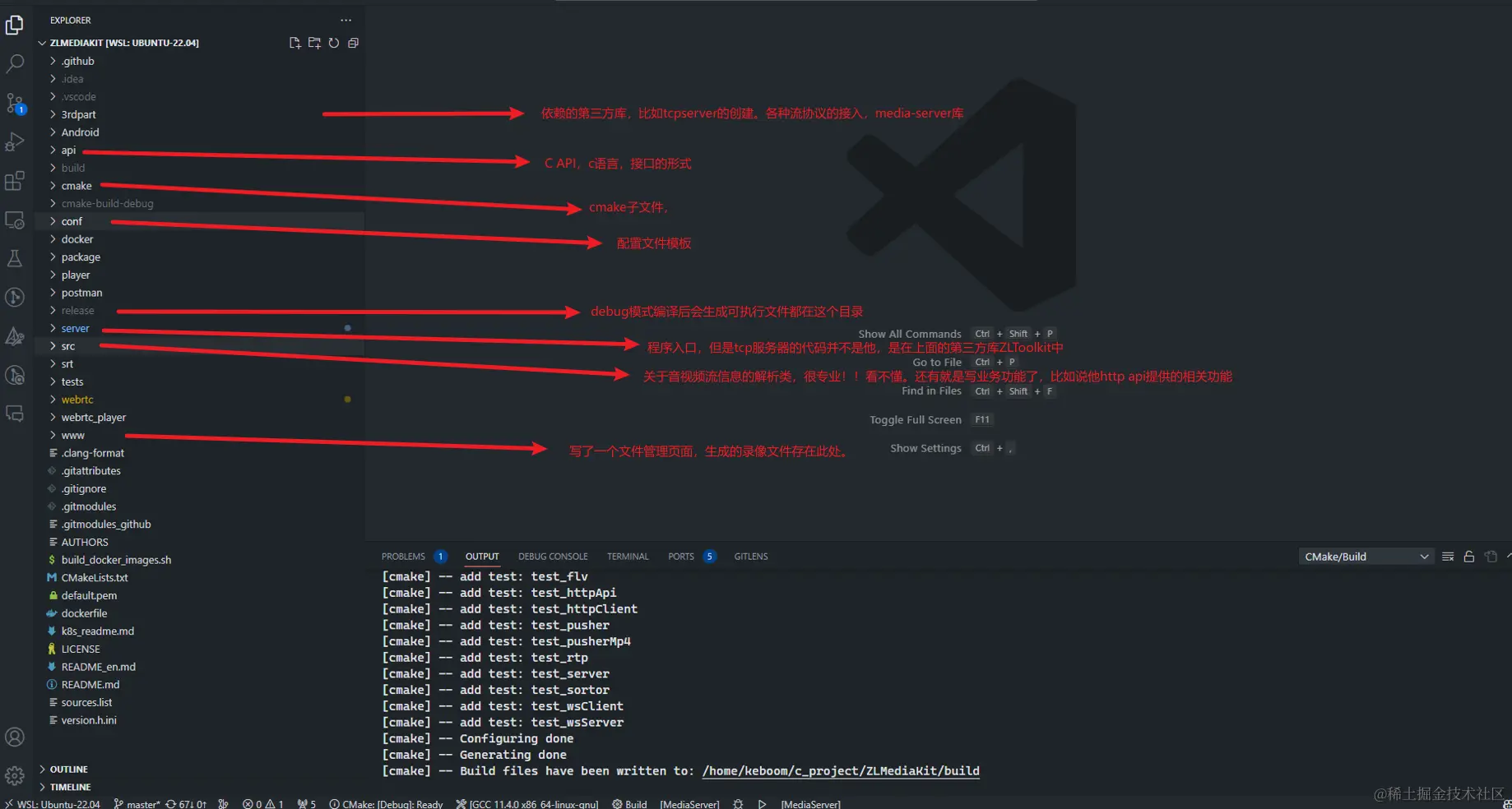Click the sync changes 67 down indicator

[186, 804]
